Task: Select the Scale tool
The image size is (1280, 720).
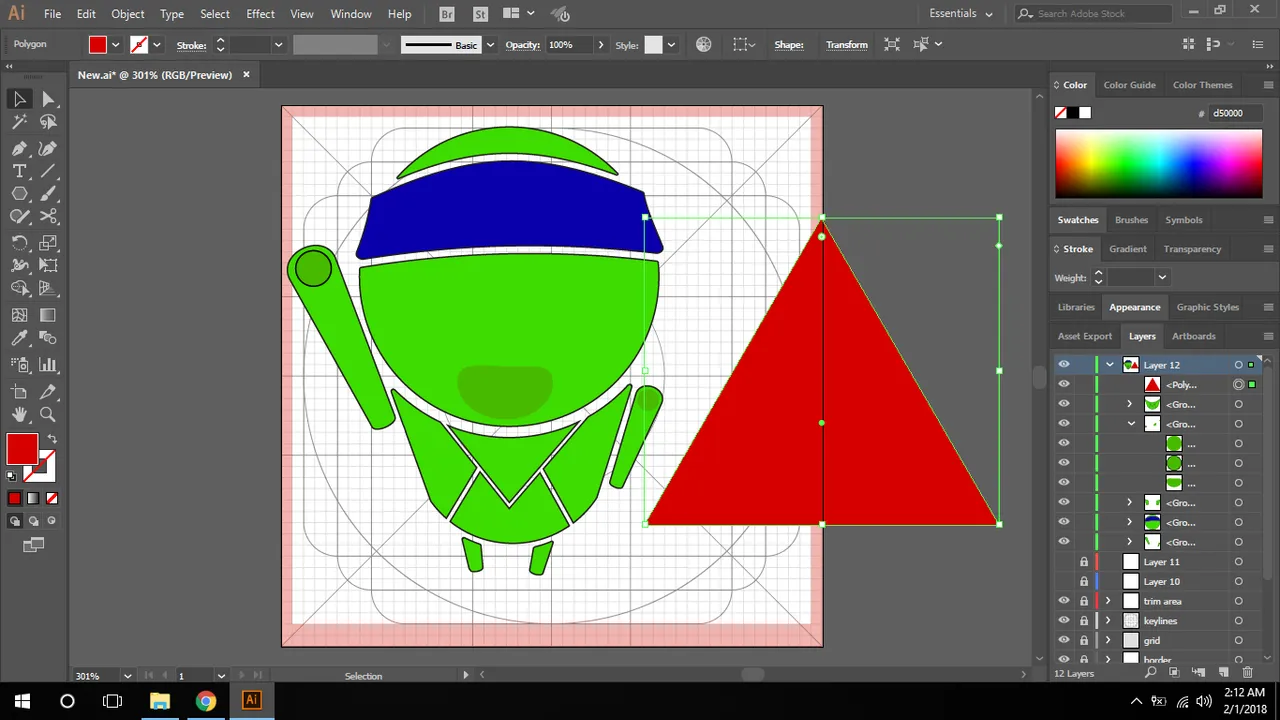Action: click(x=48, y=243)
